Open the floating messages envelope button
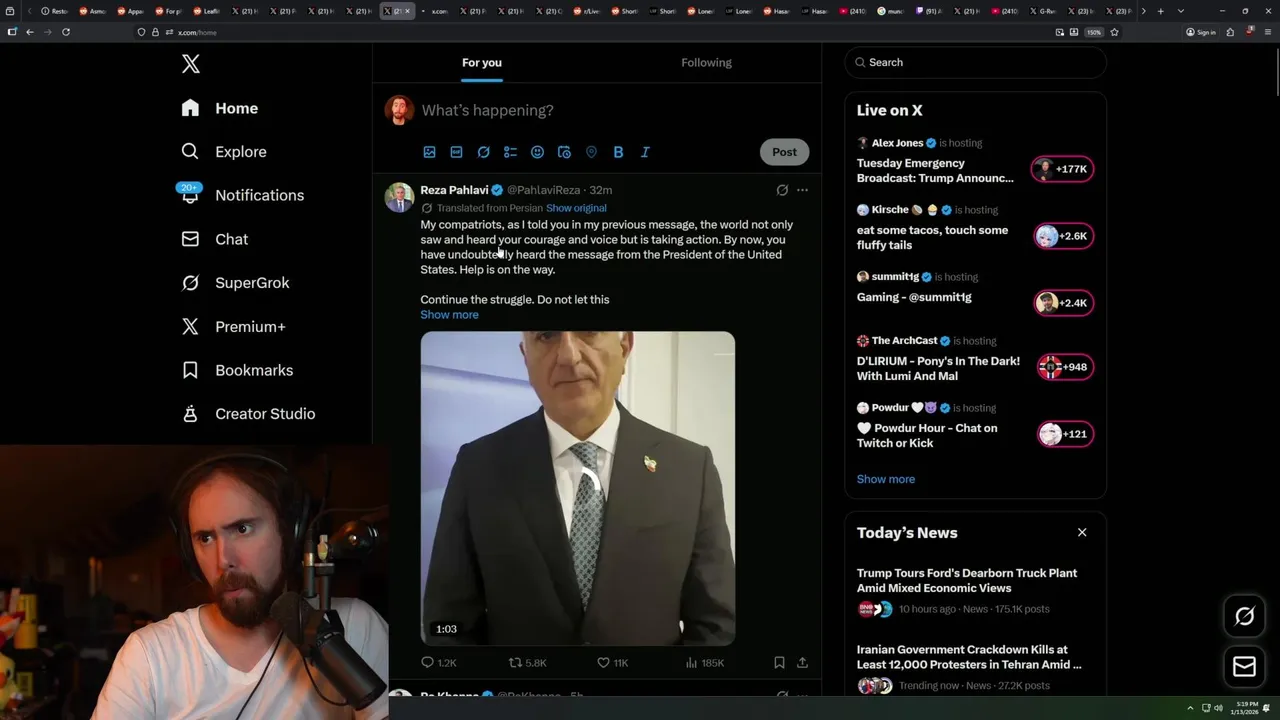Screen dimensions: 1280x720 tap(1244, 667)
